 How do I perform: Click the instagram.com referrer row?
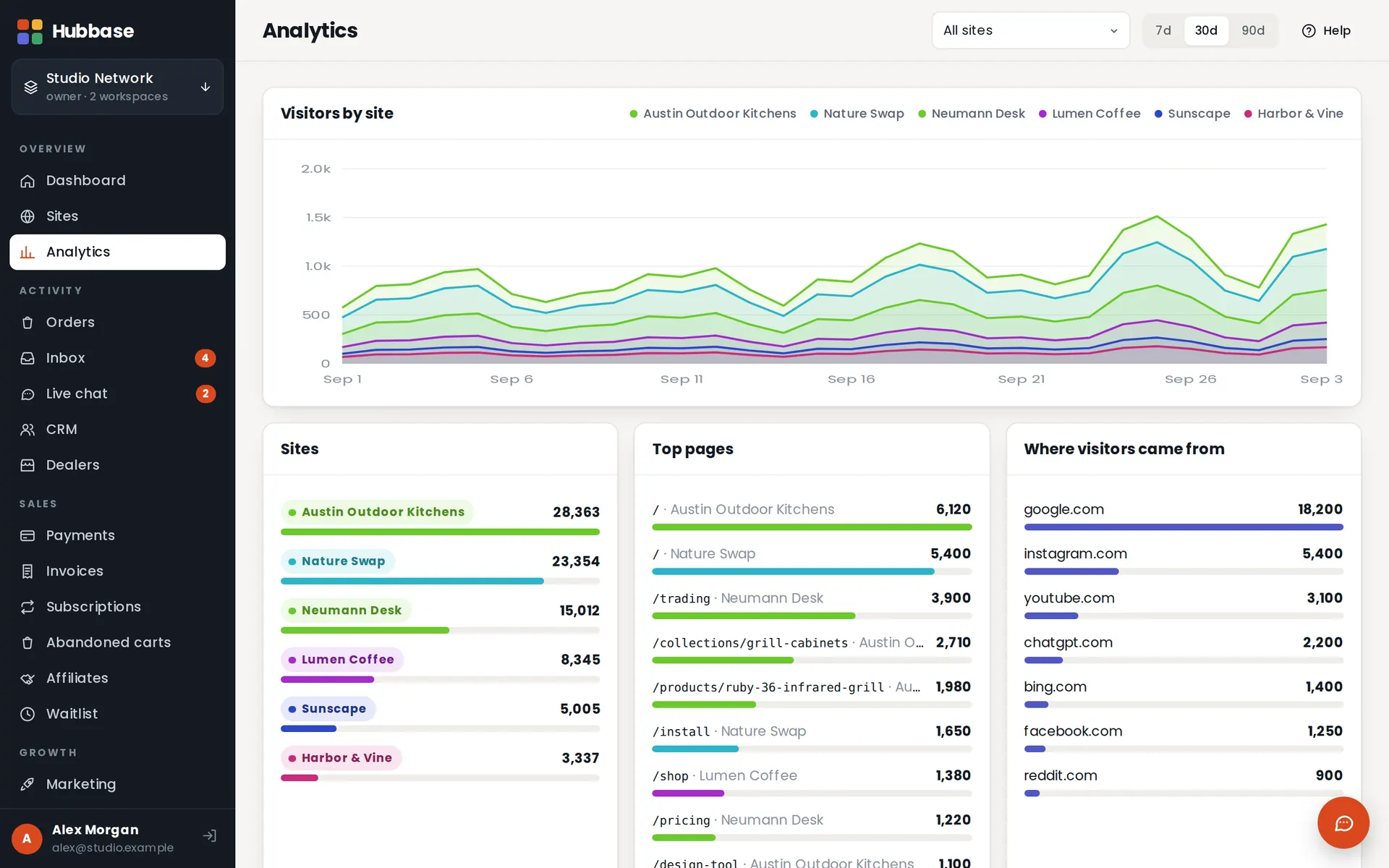[1184, 561]
